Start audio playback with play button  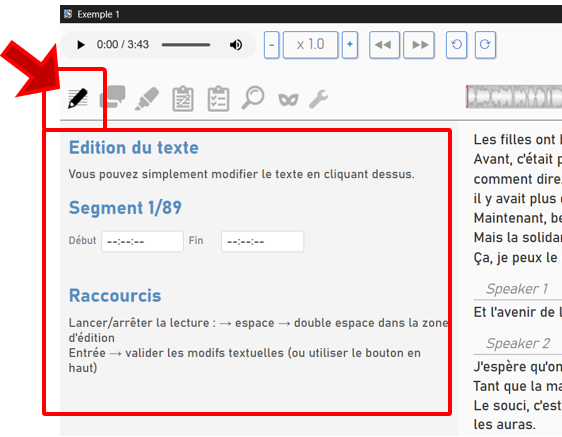point(81,45)
